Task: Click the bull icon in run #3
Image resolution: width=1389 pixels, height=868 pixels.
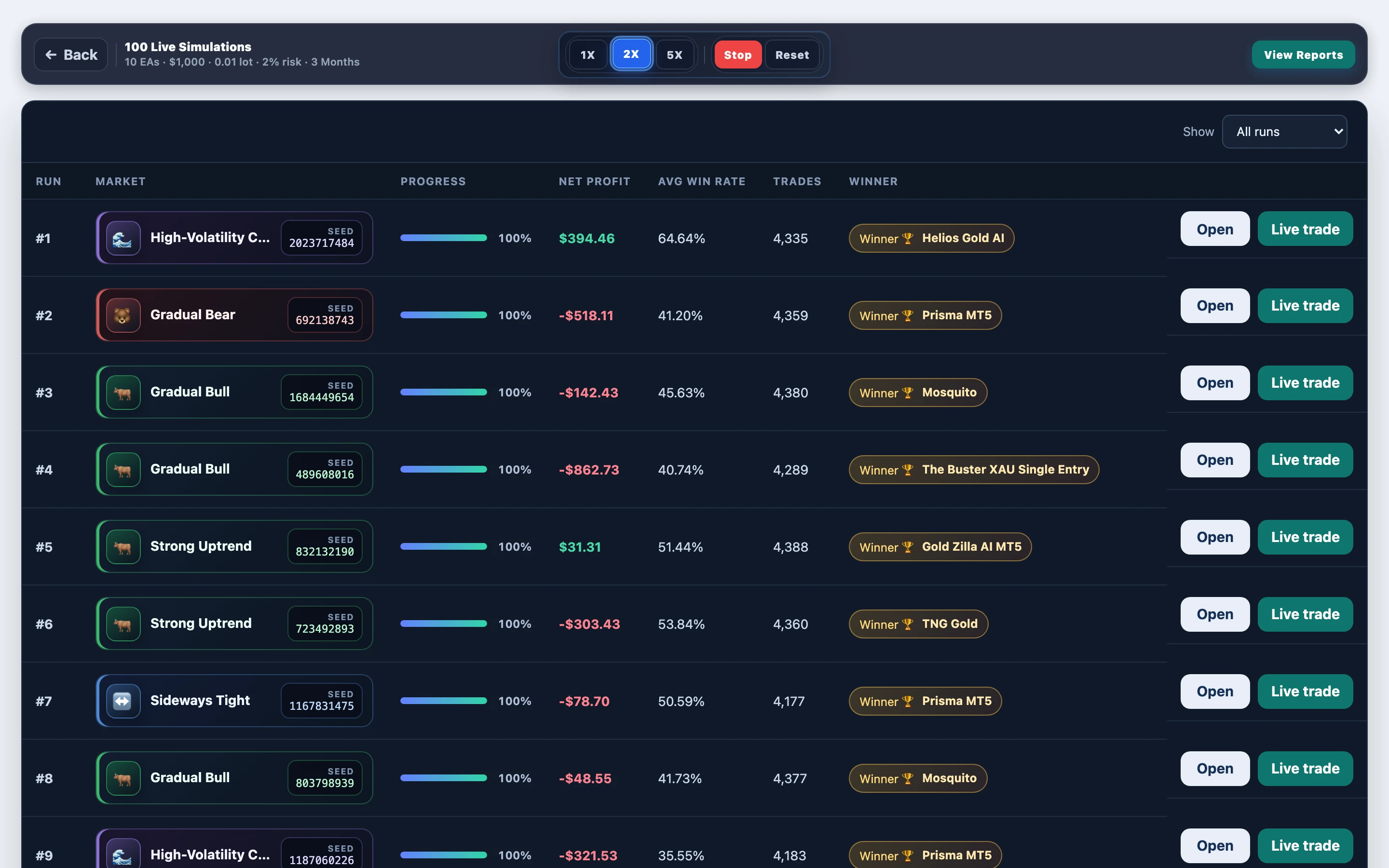Action: (x=123, y=393)
